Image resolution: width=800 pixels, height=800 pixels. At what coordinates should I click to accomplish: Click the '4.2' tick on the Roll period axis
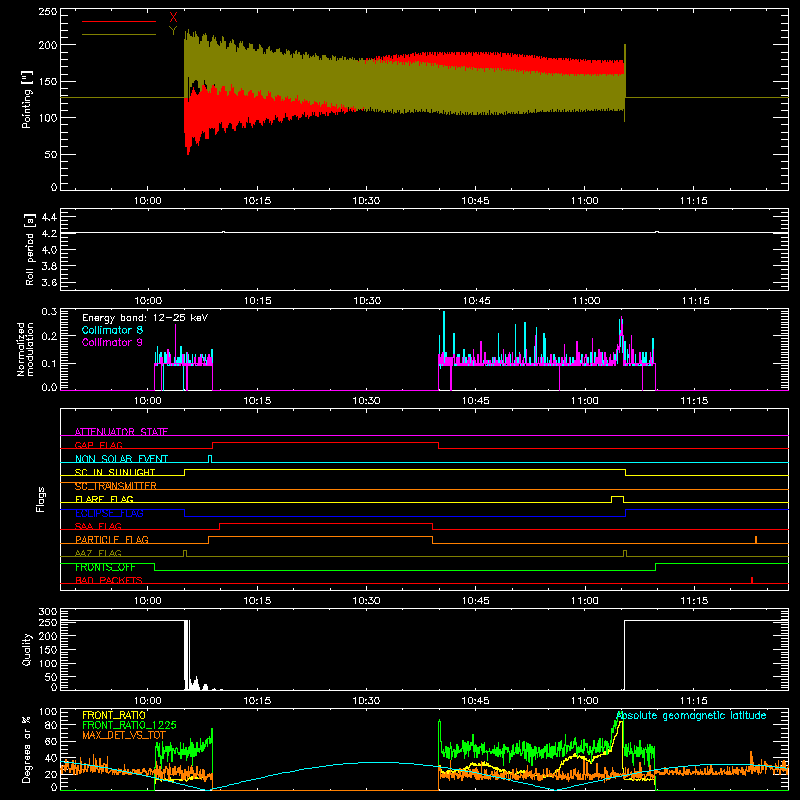coord(49,234)
